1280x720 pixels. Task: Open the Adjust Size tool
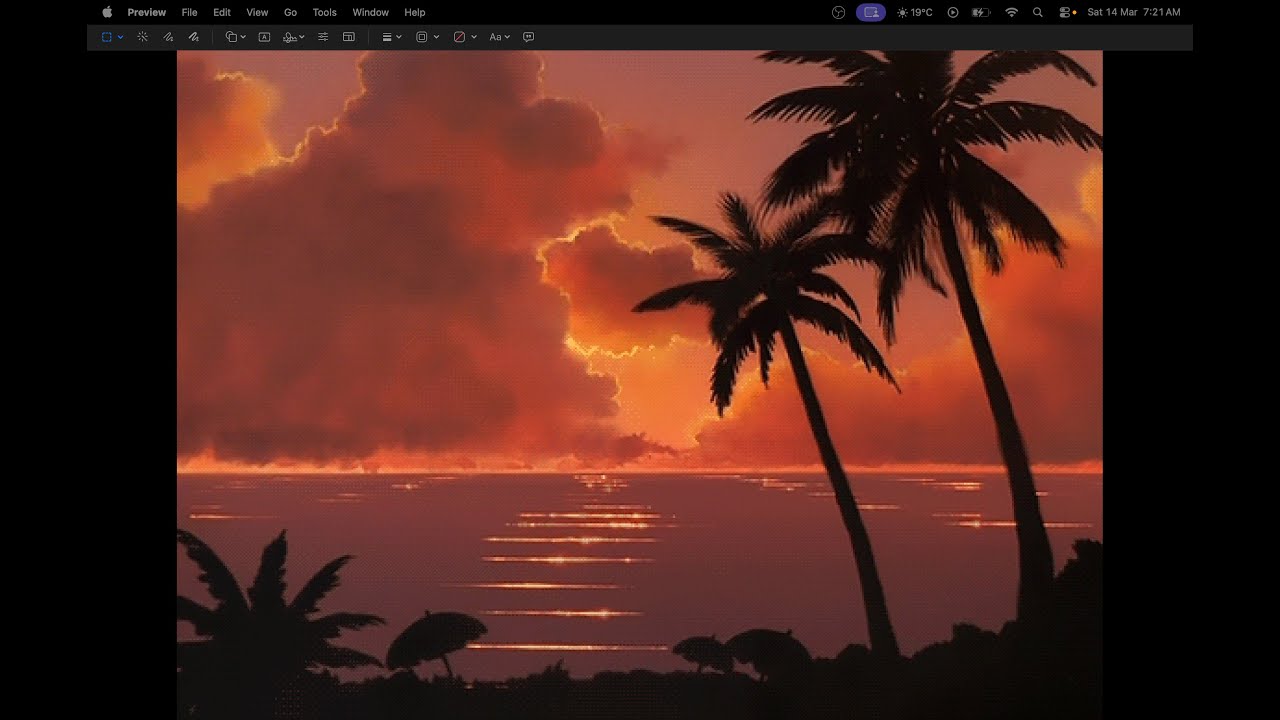(x=349, y=37)
